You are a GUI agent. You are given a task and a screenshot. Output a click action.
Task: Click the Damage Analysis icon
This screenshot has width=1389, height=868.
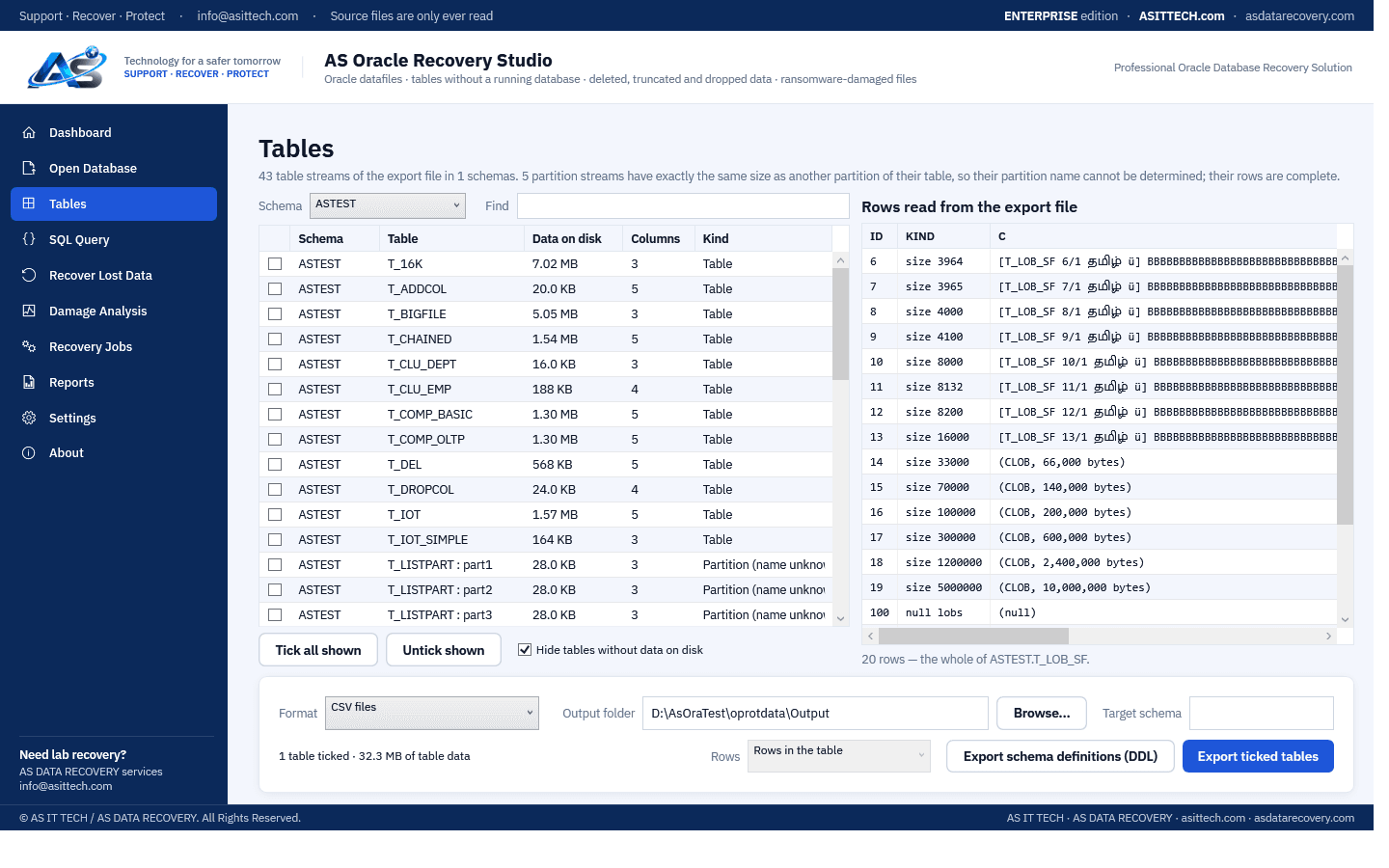pyautogui.click(x=29, y=312)
